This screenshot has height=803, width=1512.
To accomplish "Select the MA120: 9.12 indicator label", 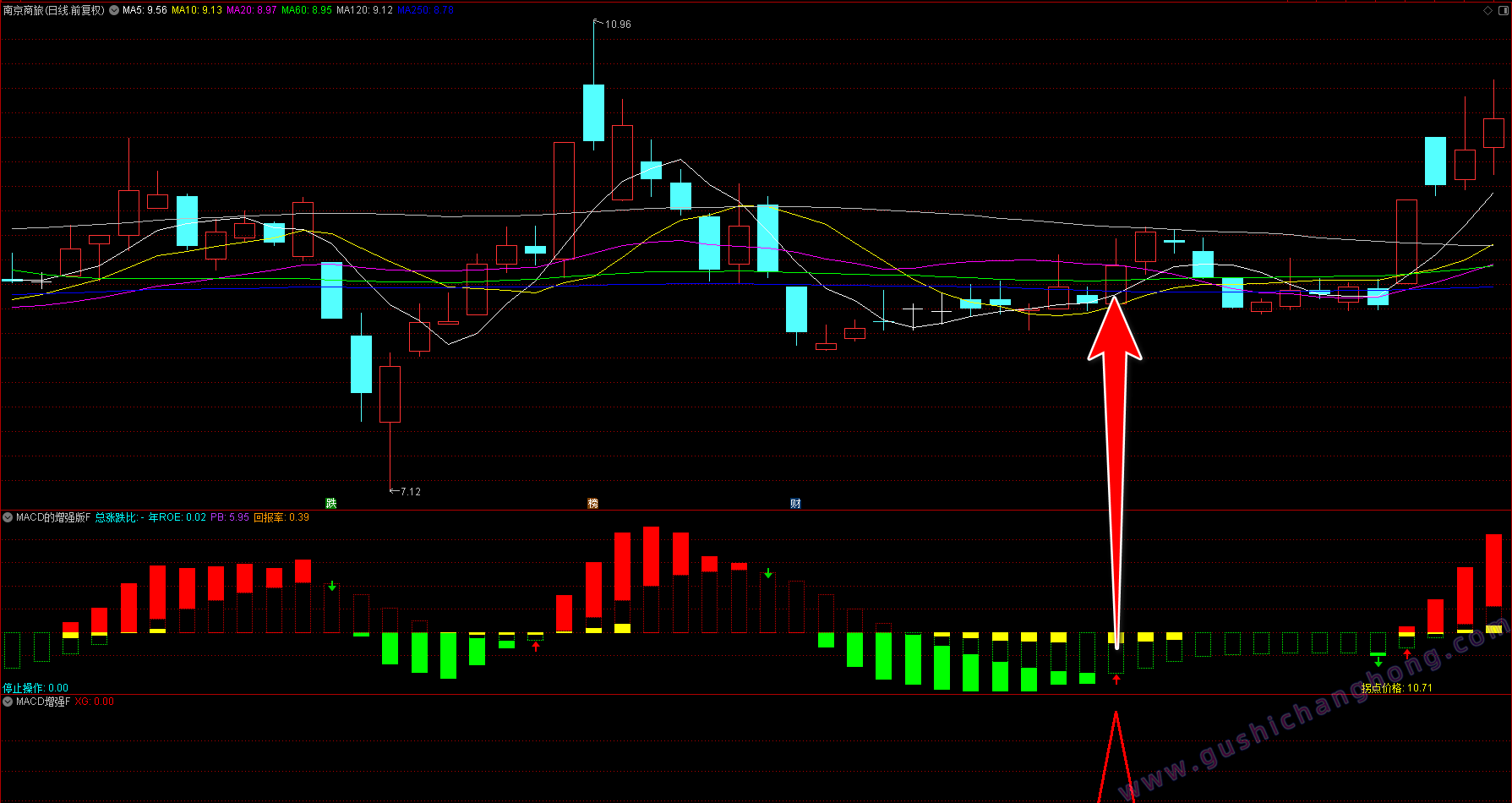I will click(364, 10).
